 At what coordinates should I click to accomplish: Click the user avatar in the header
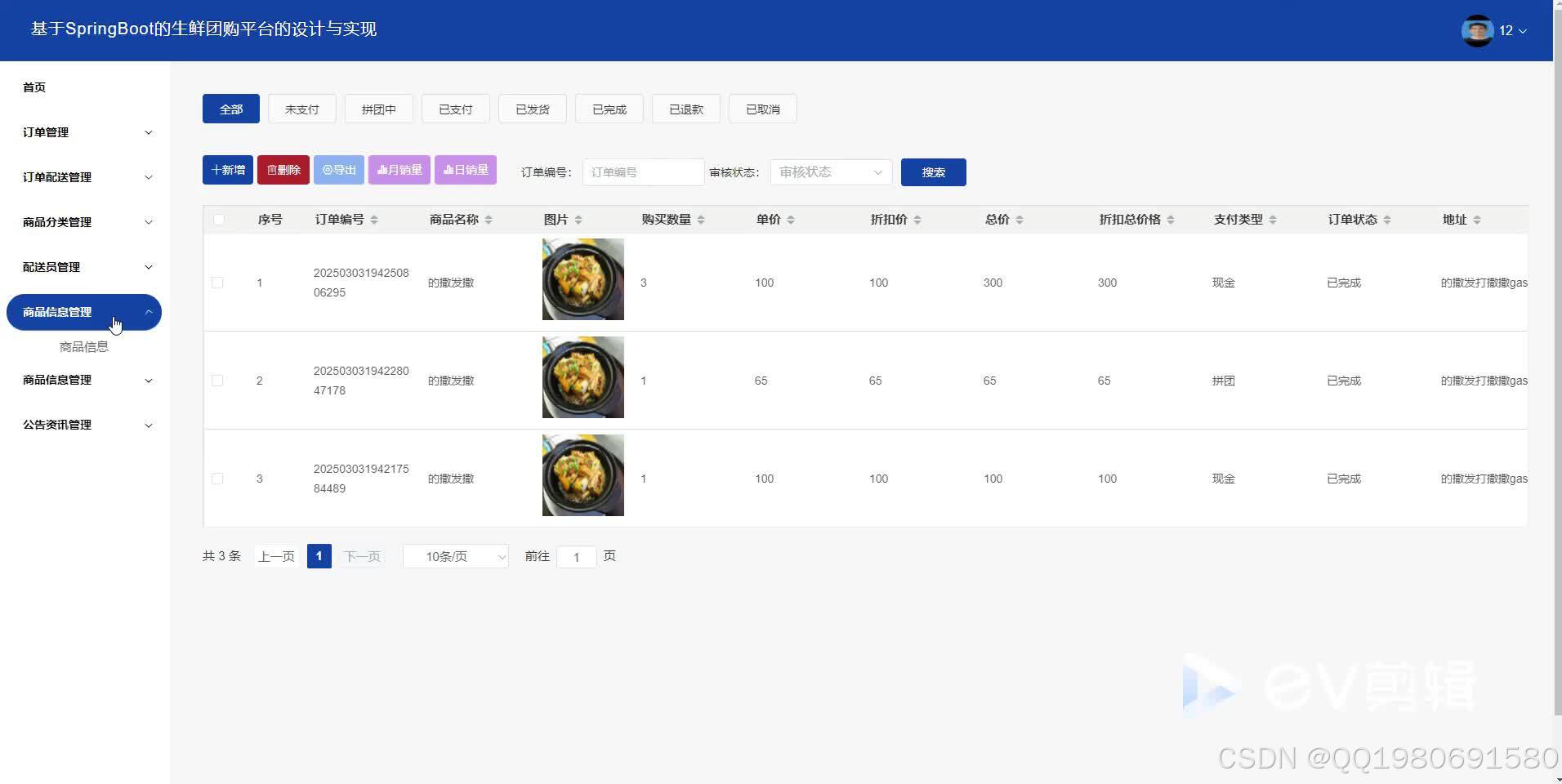click(x=1477, y=30)
